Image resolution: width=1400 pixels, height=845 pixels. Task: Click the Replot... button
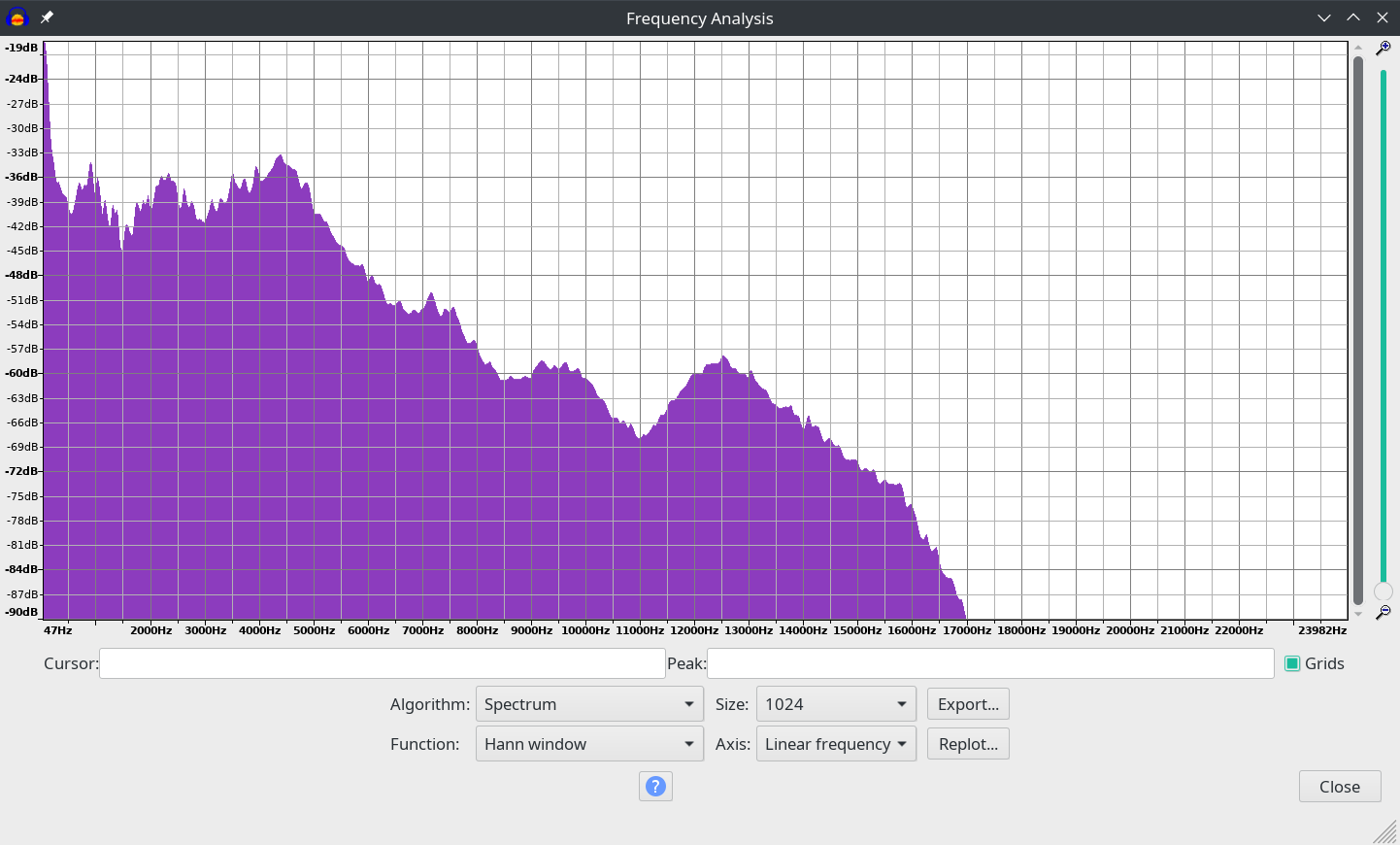pyautogui.click(x=968, y=744)
